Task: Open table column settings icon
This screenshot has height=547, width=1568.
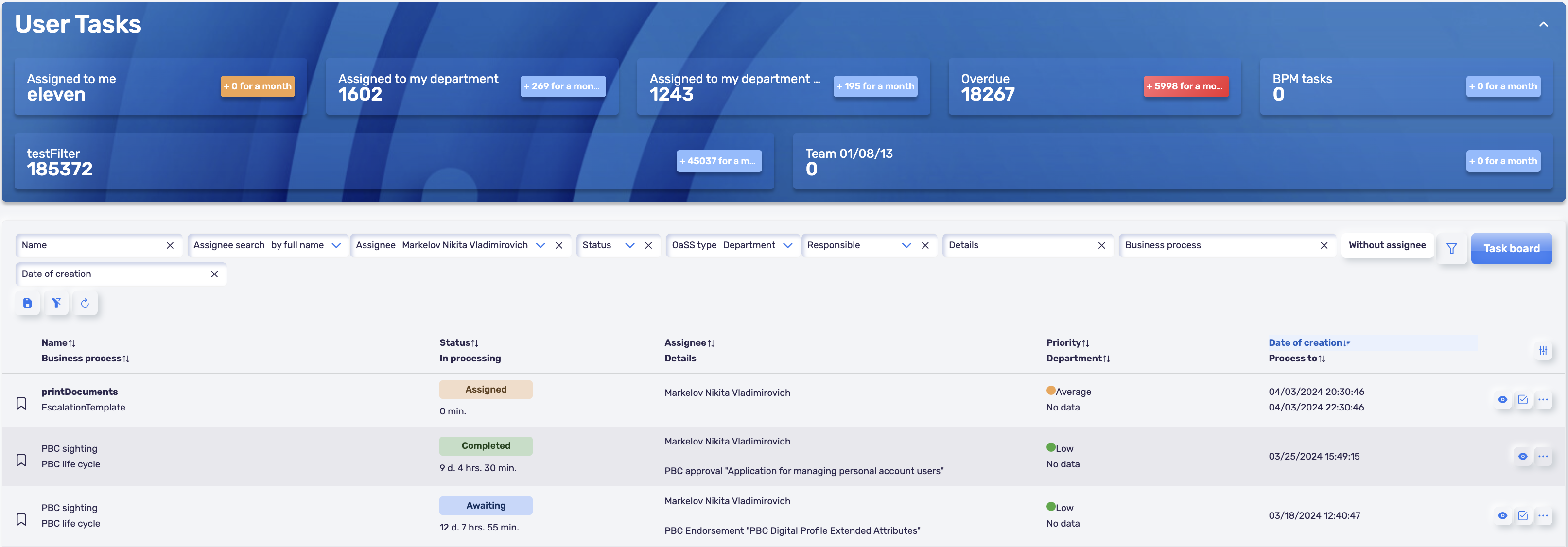Action: click(x=1543, y=350)
